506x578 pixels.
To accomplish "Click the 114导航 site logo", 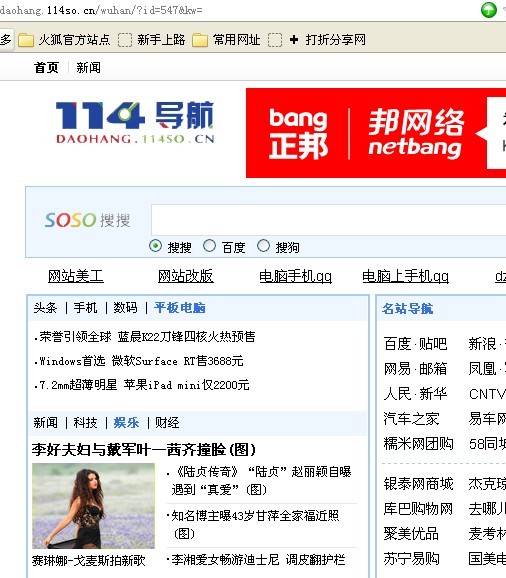I will click(x=135, y=122).
